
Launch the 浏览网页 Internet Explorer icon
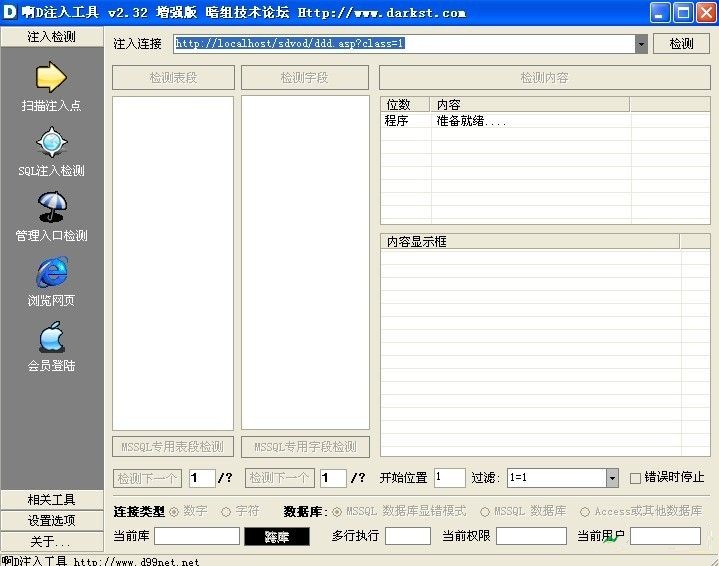click(52, 272)
